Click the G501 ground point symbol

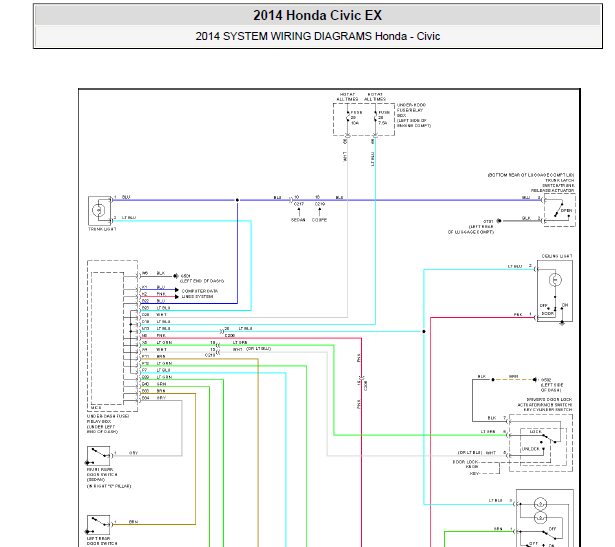176,276
